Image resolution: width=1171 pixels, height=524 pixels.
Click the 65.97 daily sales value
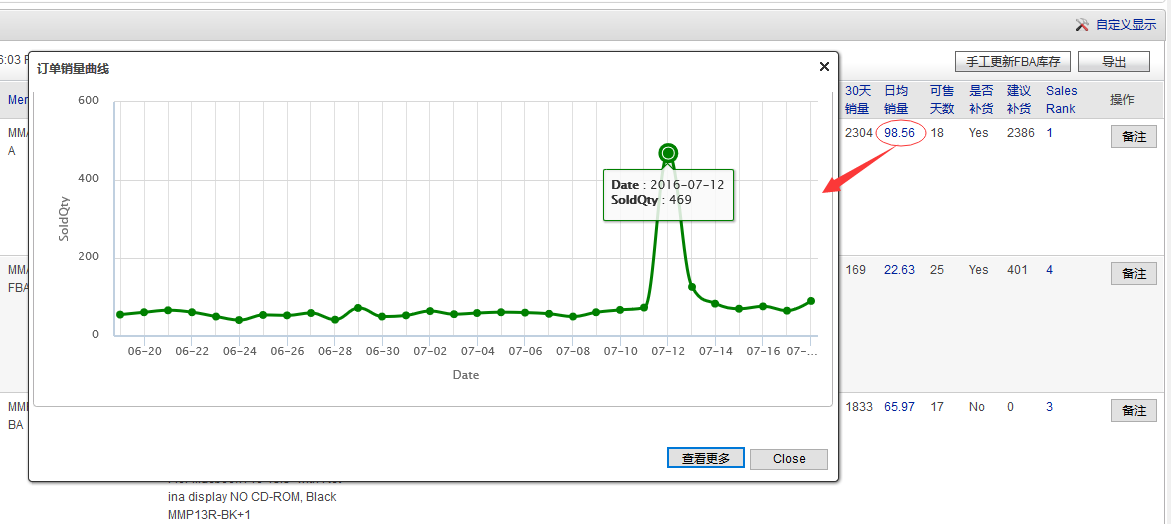coord(899,407)
